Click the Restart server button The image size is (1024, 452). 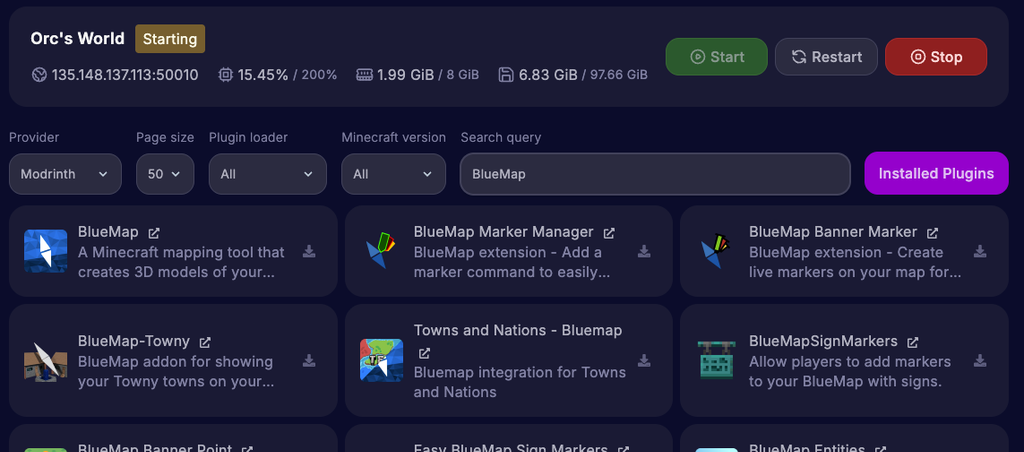coord(826,57)
